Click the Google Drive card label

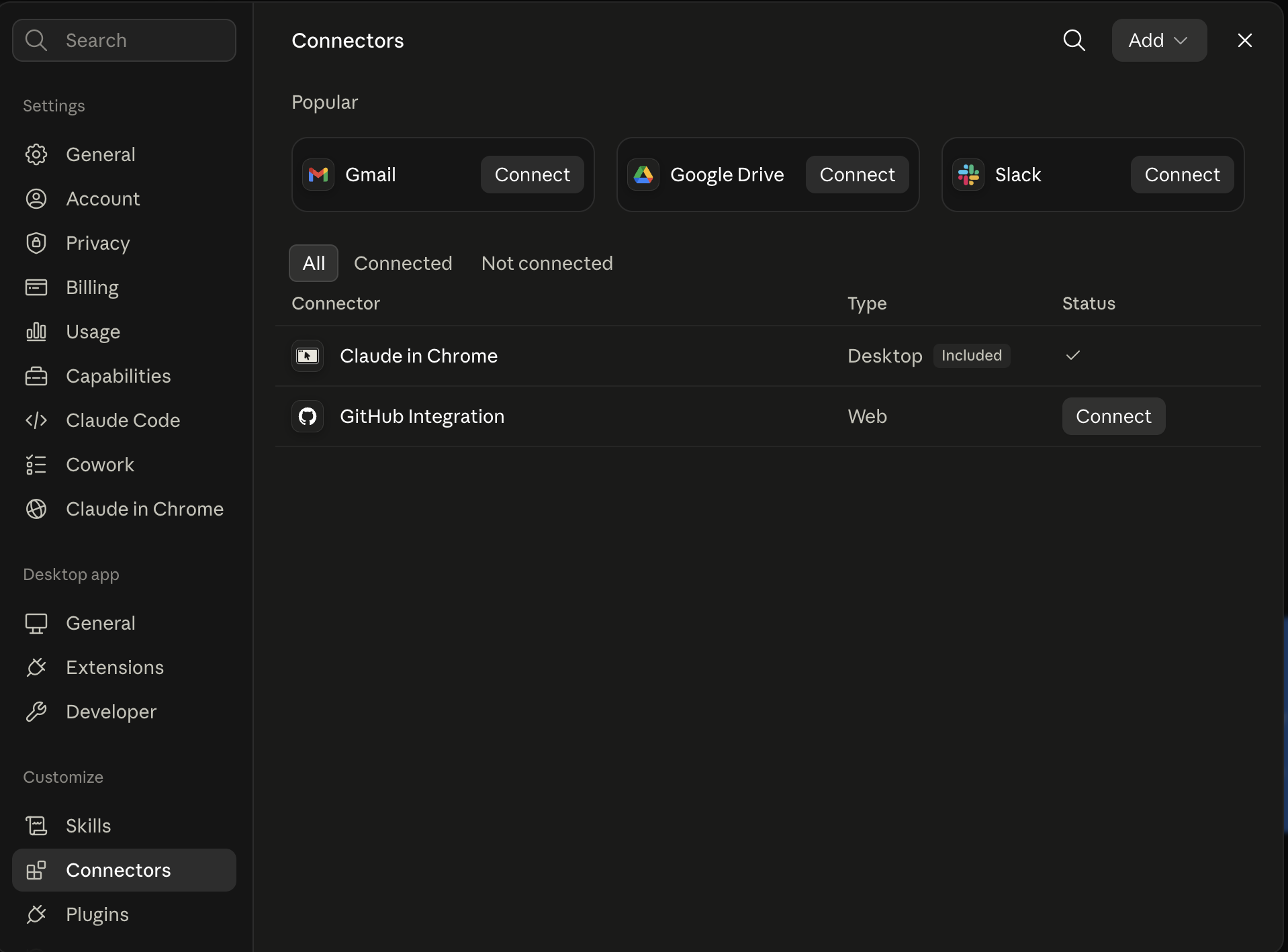(x=727, y=175)
